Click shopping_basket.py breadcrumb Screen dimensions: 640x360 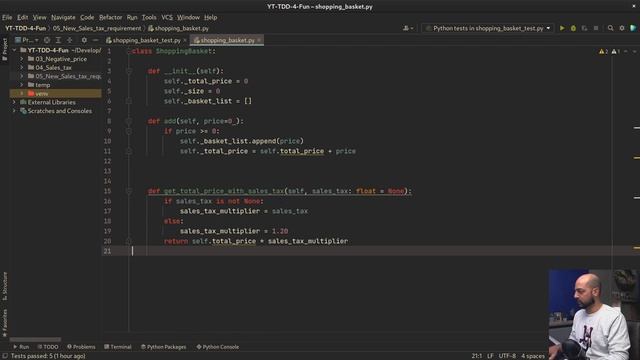point(178,28)
